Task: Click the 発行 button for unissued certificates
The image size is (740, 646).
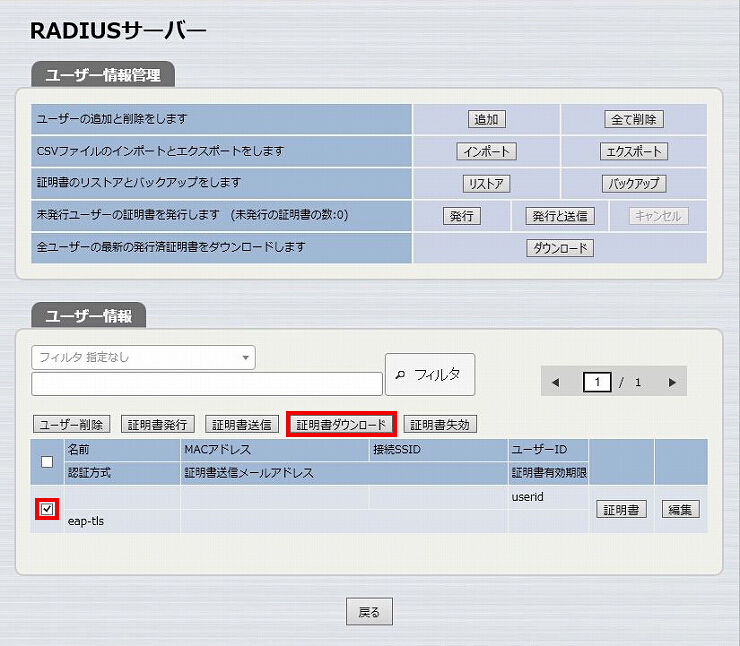Action: click(462, 216)
